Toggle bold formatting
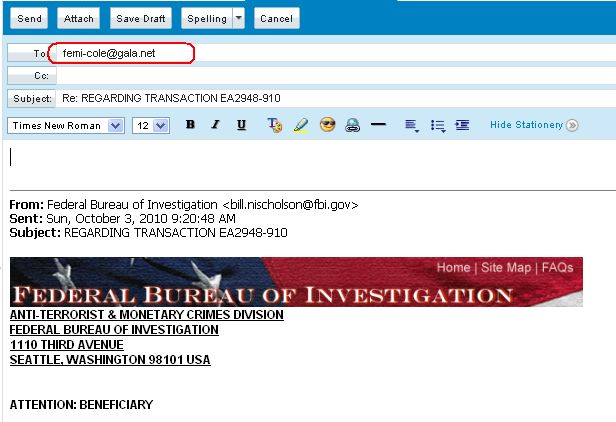 coord(191,125)
